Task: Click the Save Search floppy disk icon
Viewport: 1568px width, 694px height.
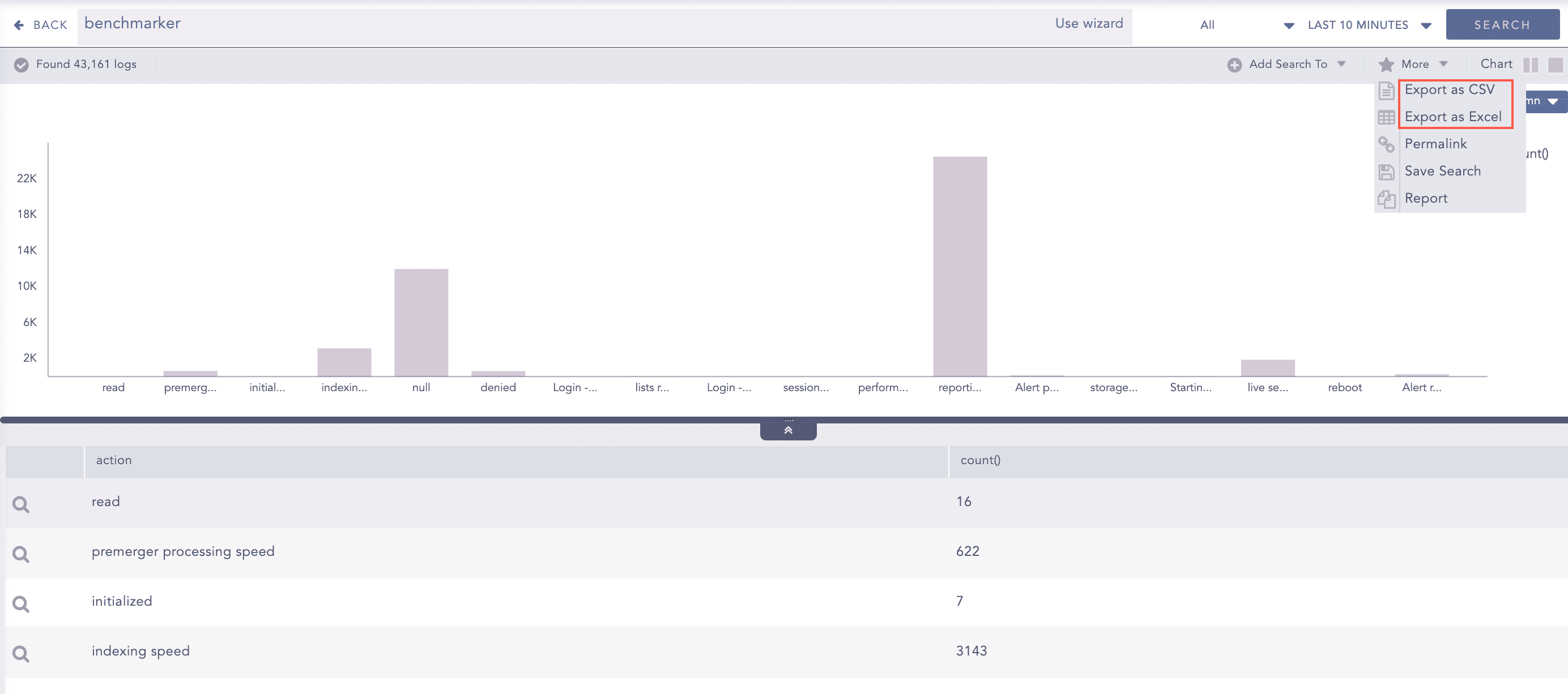Action: 1386,172
